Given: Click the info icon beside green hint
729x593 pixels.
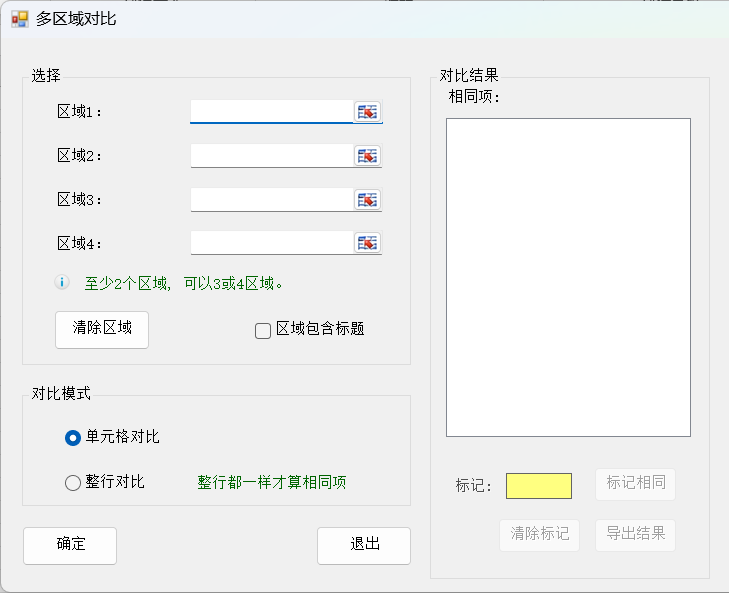Looking at the screenshot, I should (x=62, y=282).
